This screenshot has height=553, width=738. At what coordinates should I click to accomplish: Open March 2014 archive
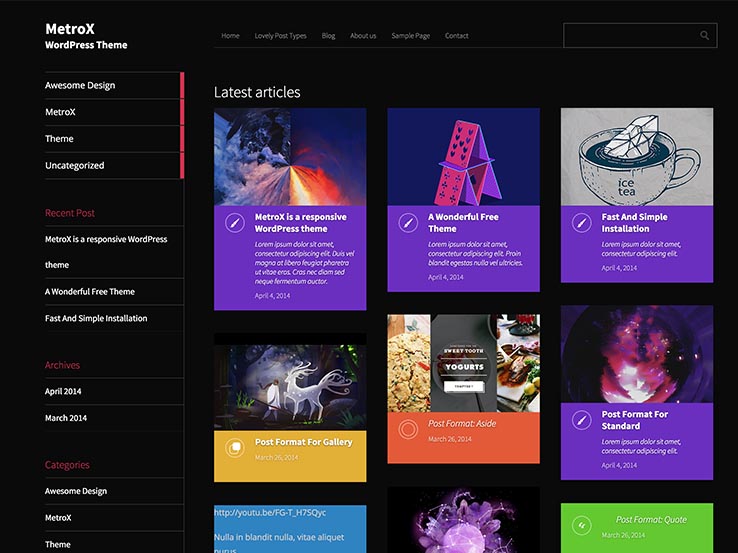point(66,418)
